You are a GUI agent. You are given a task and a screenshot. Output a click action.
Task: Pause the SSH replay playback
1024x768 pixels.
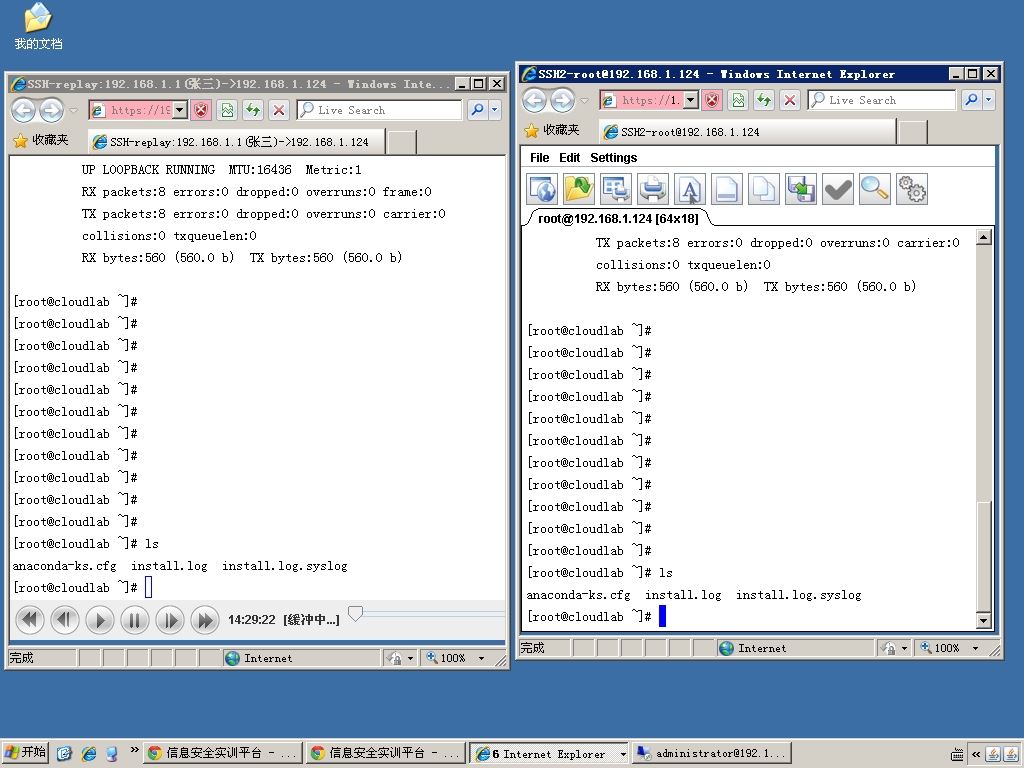point(135,620)
